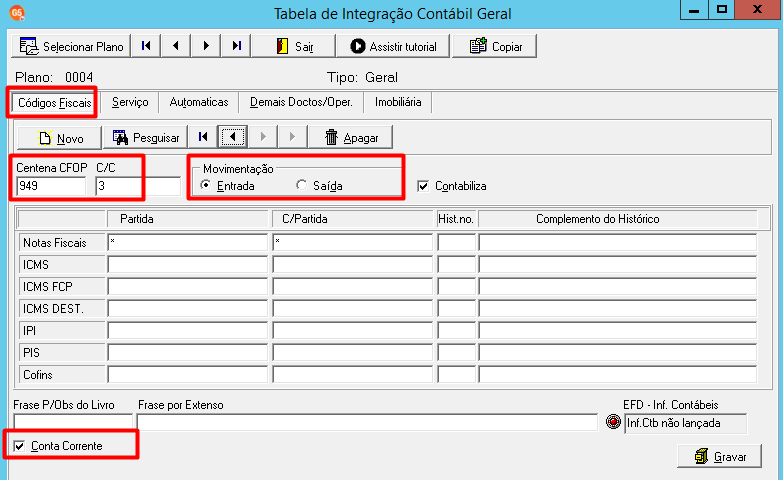Go to previous fiscal code record
Screen dimensions: 783x480
pos(233,137)
